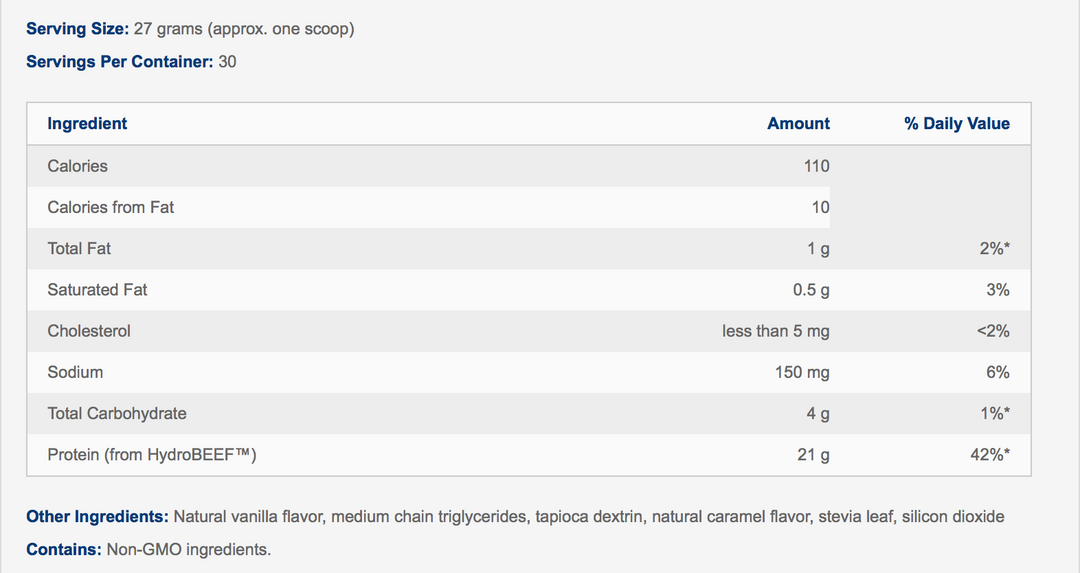The height and width of the screenshot is (573, 1080).
Task: Click the Other Ingredients label
Action: point(97,517)
